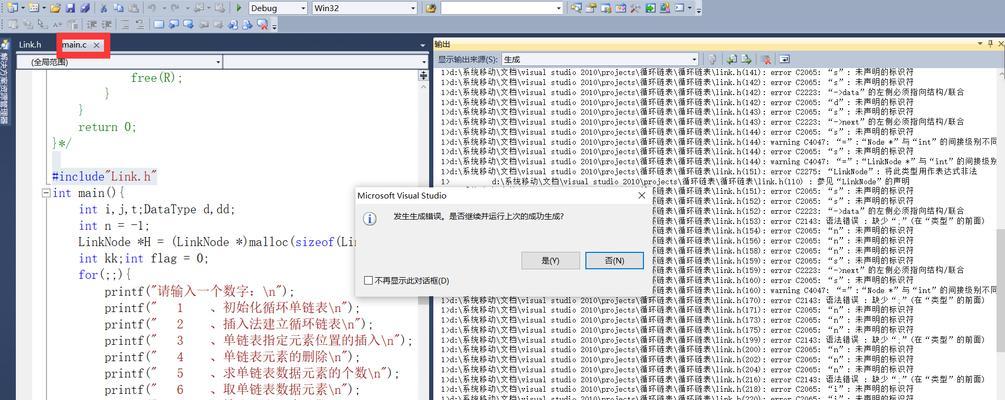Open the Command Window toolbar icon
The width and height of the screenshot is (1005, 400).
(x=679, y=8)
